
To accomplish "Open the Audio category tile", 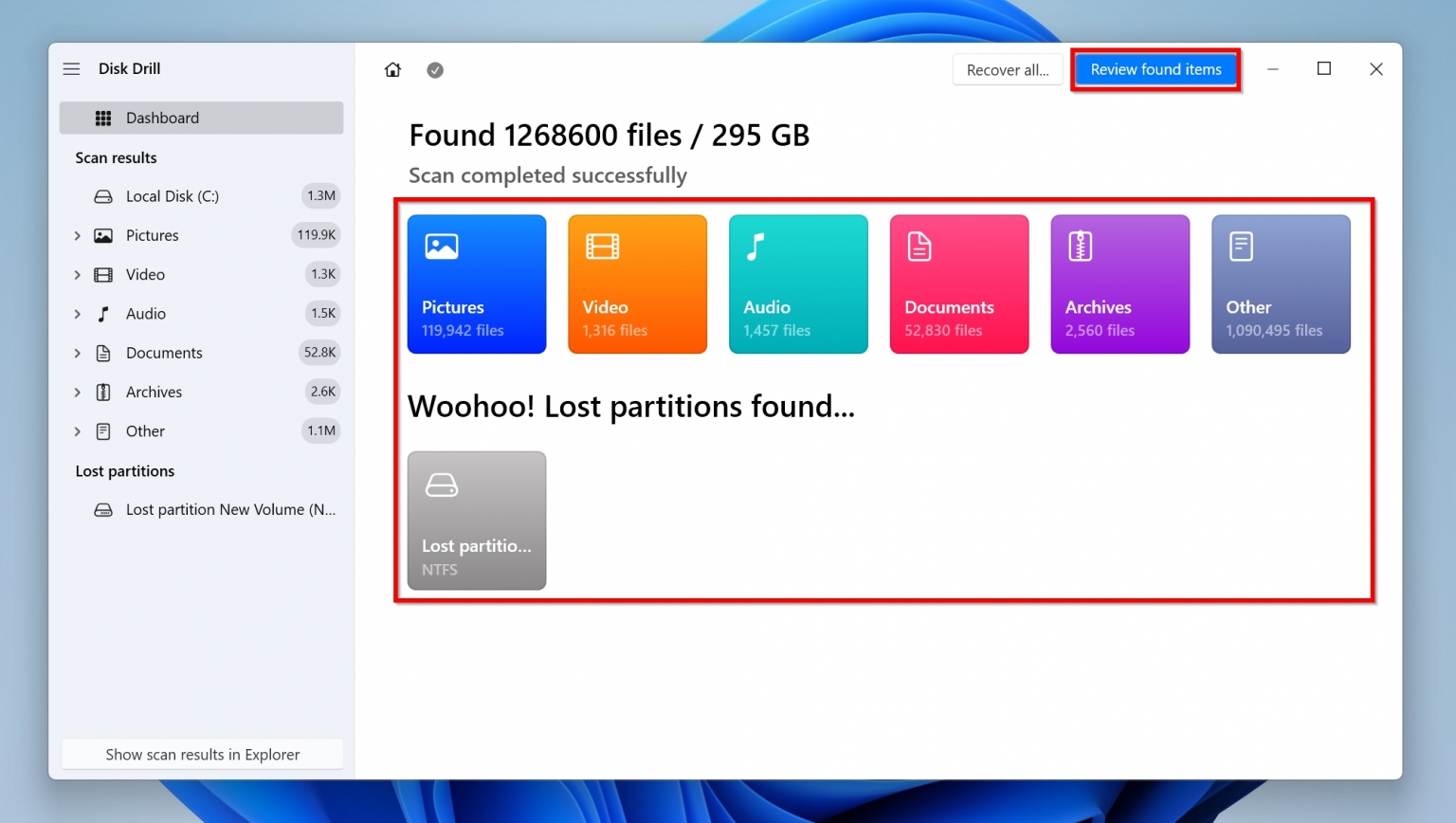I will (797, 283).
